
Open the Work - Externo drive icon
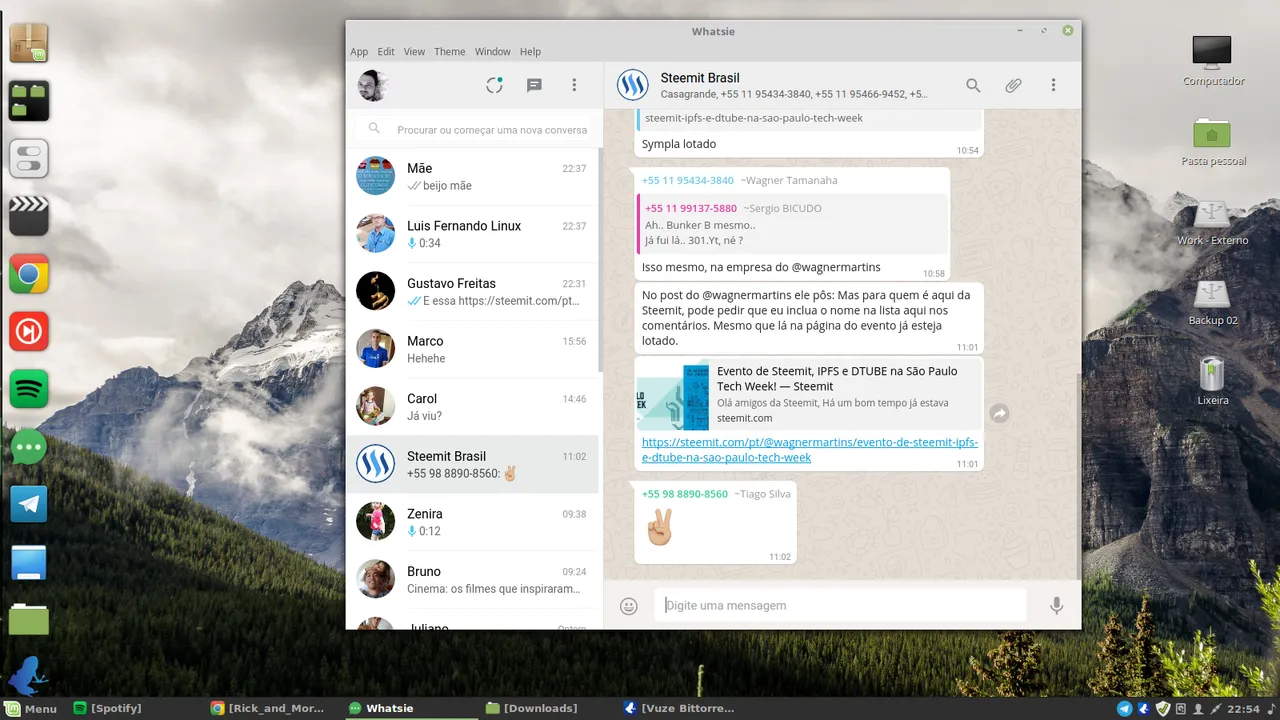pos(1212,222)
